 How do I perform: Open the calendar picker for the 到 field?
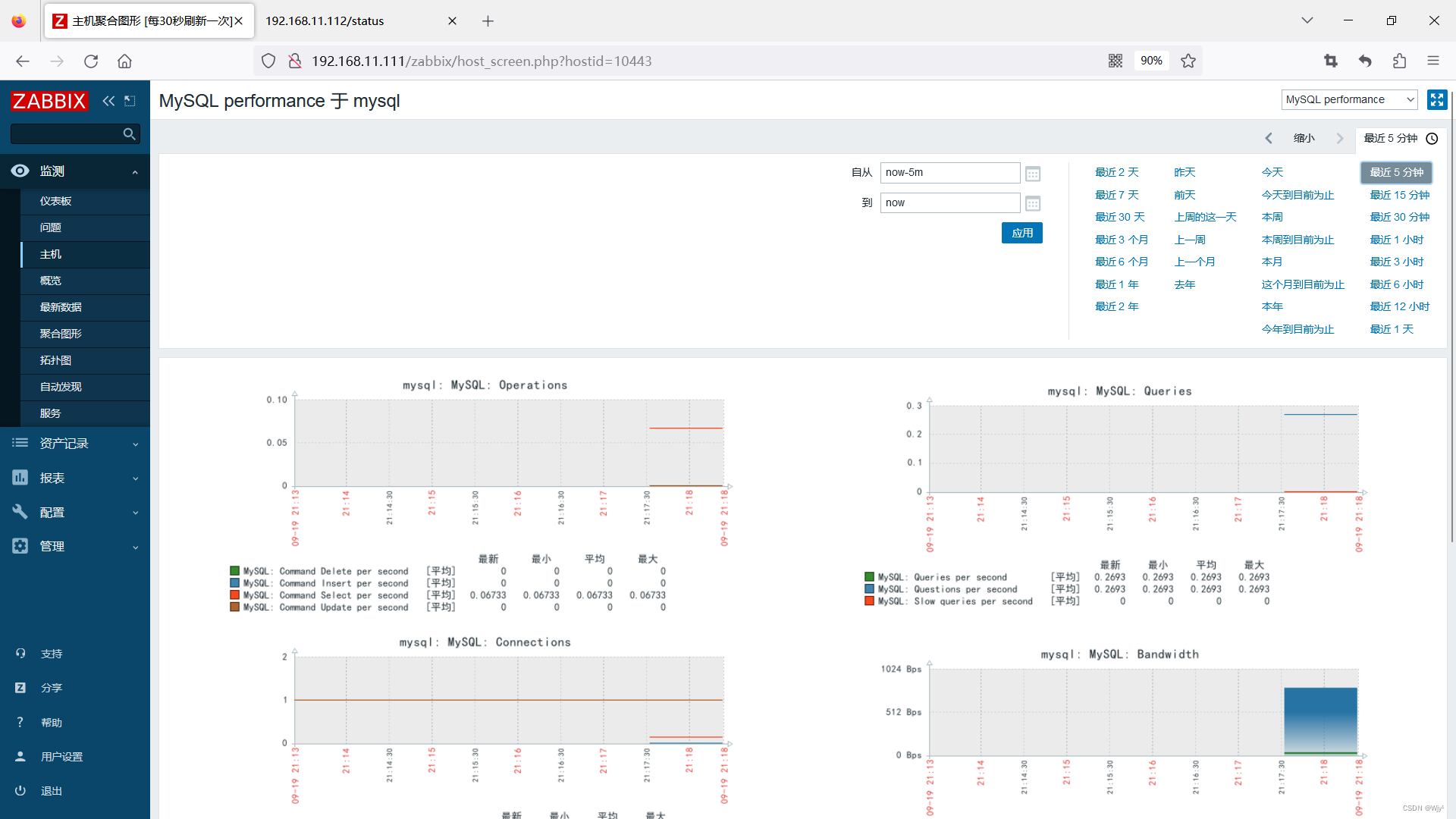[x=1032, y=203]
